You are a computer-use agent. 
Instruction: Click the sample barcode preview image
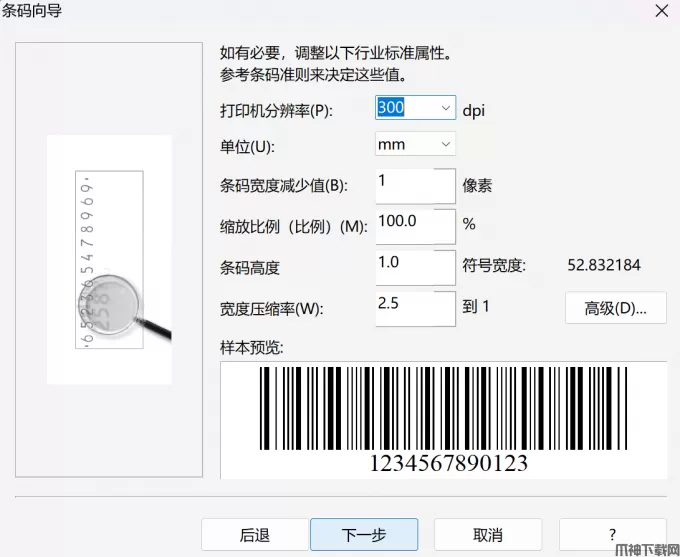tap(443, 420)
